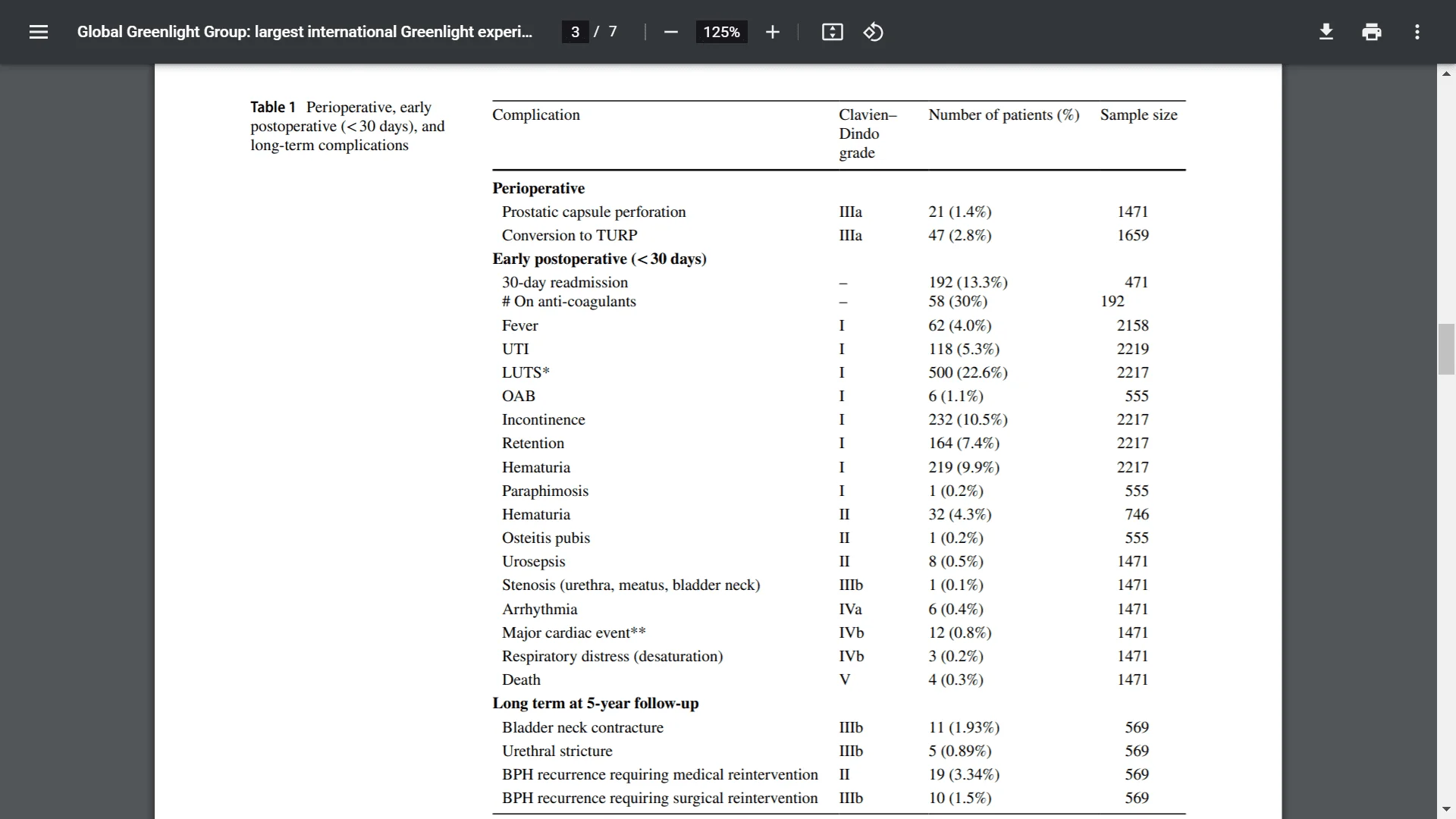Screen dimensions: 1456x819
Task: Click the vertical scrollbar thumb
Action: [x=1446, y=349]
